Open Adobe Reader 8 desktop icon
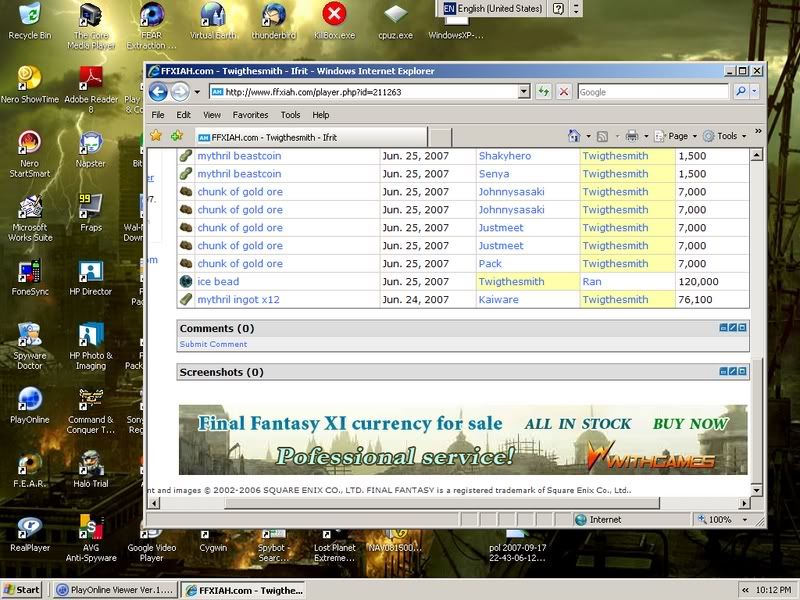The width and height of the screenshot is (800, 600). pos(91,89)
